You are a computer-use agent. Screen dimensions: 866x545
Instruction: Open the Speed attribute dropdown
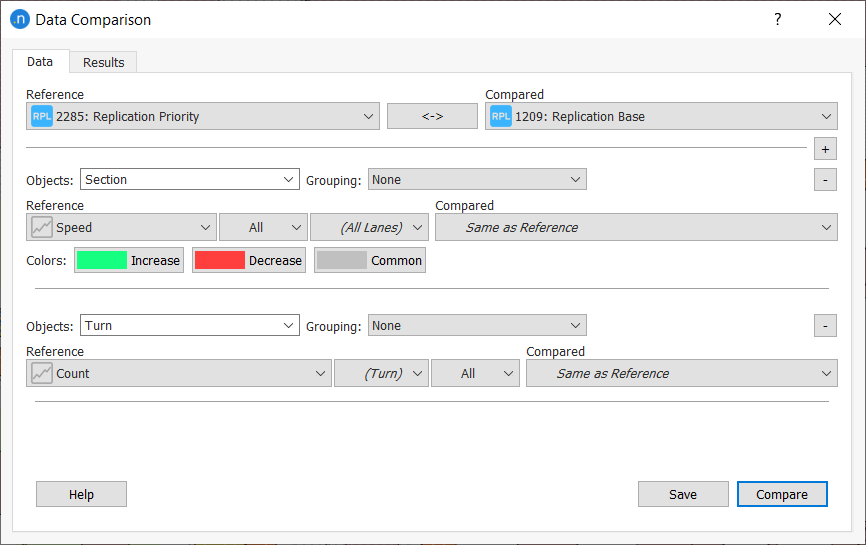tap(121, 228)
